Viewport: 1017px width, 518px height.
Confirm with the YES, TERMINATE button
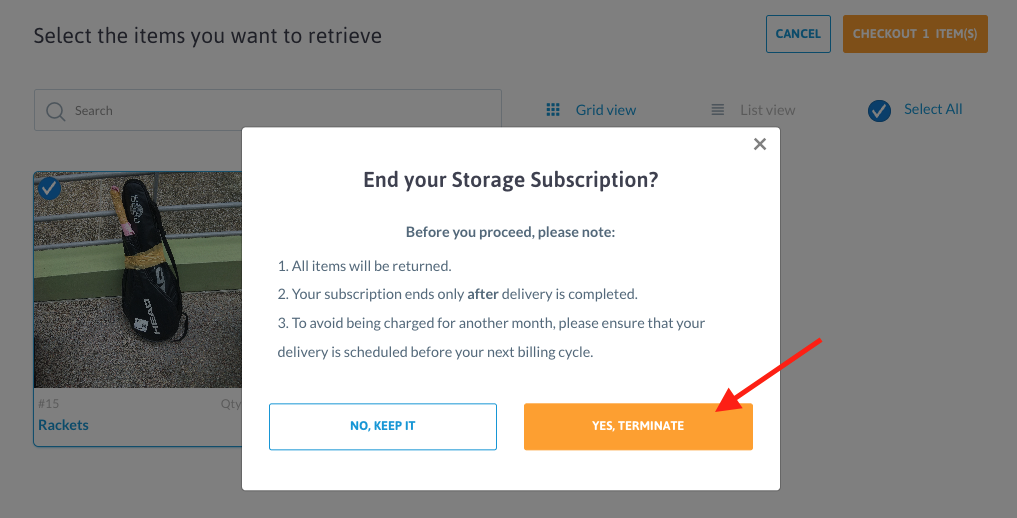pyautogui.click(x=638, y=426)
